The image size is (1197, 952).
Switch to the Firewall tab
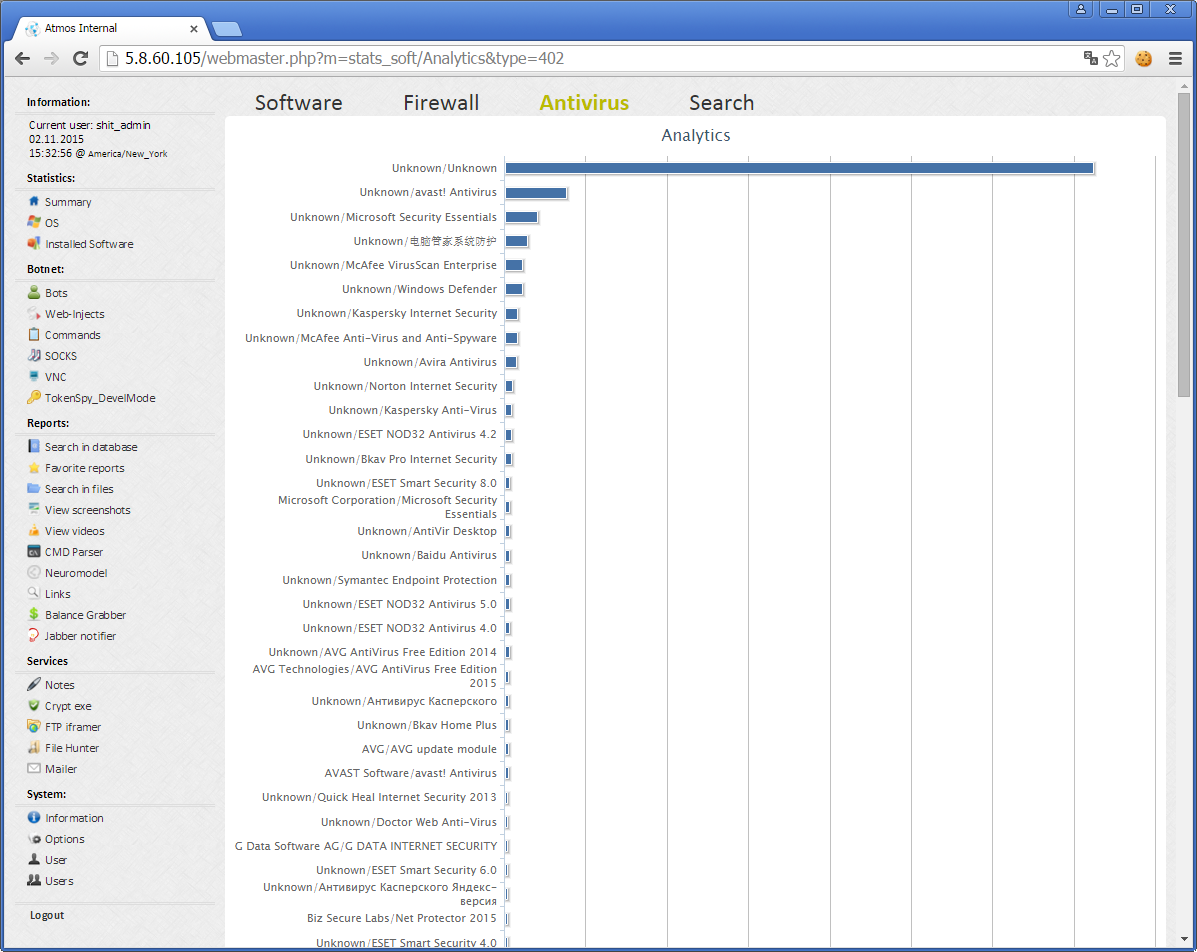coord(441,102)
